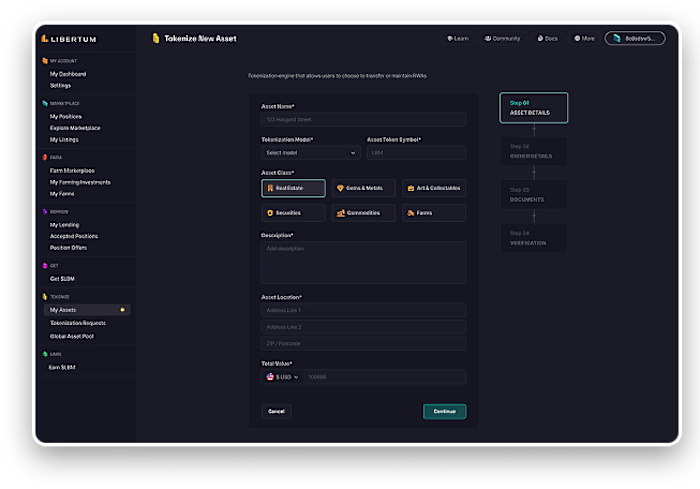The image size is (700, 489).
Task: Open Global Asset Pool
Action: pos(72,336)
